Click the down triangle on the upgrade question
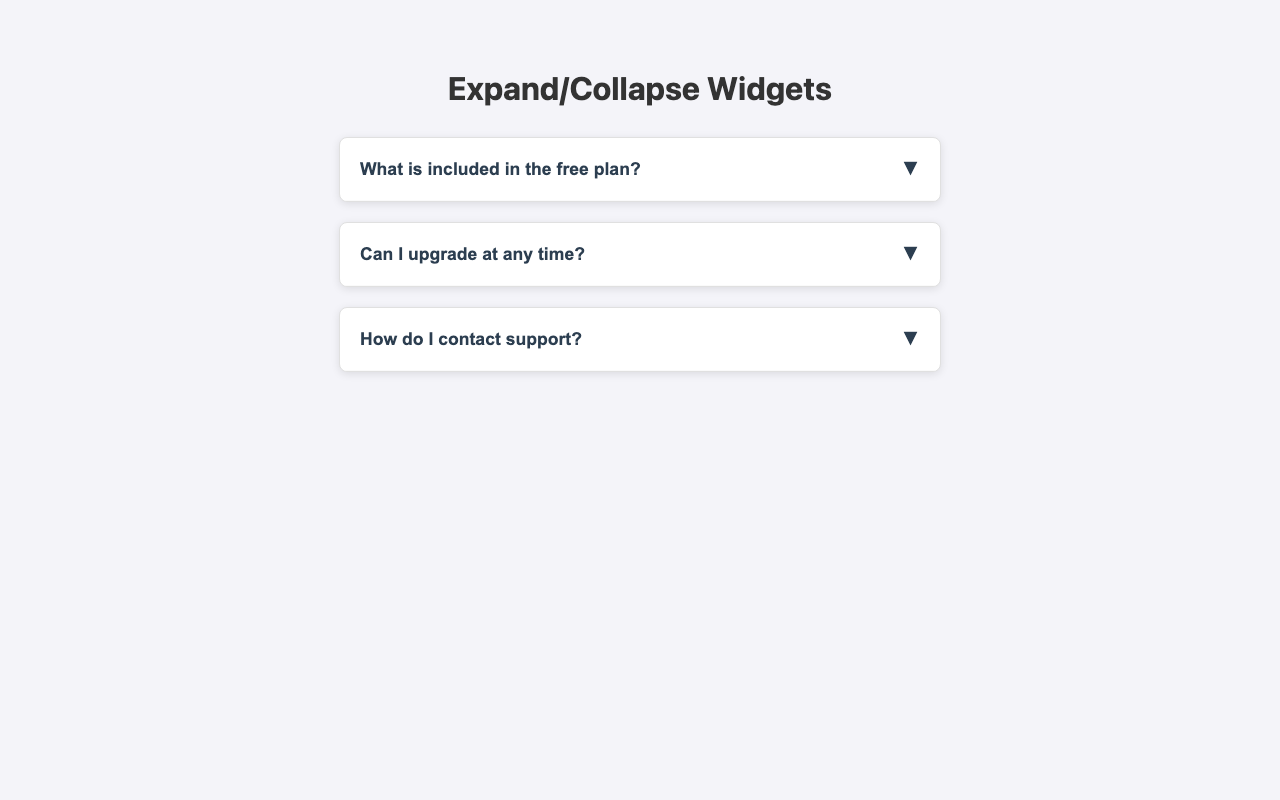 (x=910, y=253)
